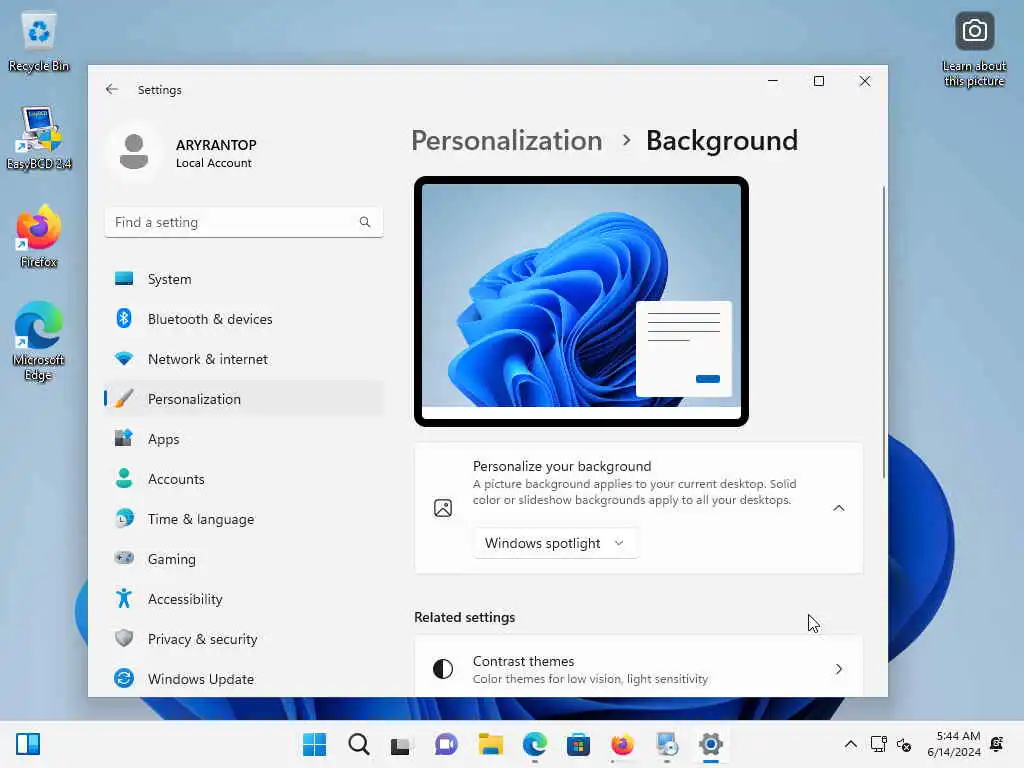This screenshot has height=768, width=1024.
Task: Open File Explorer from the taskbar
Action: tap(490, 744)
